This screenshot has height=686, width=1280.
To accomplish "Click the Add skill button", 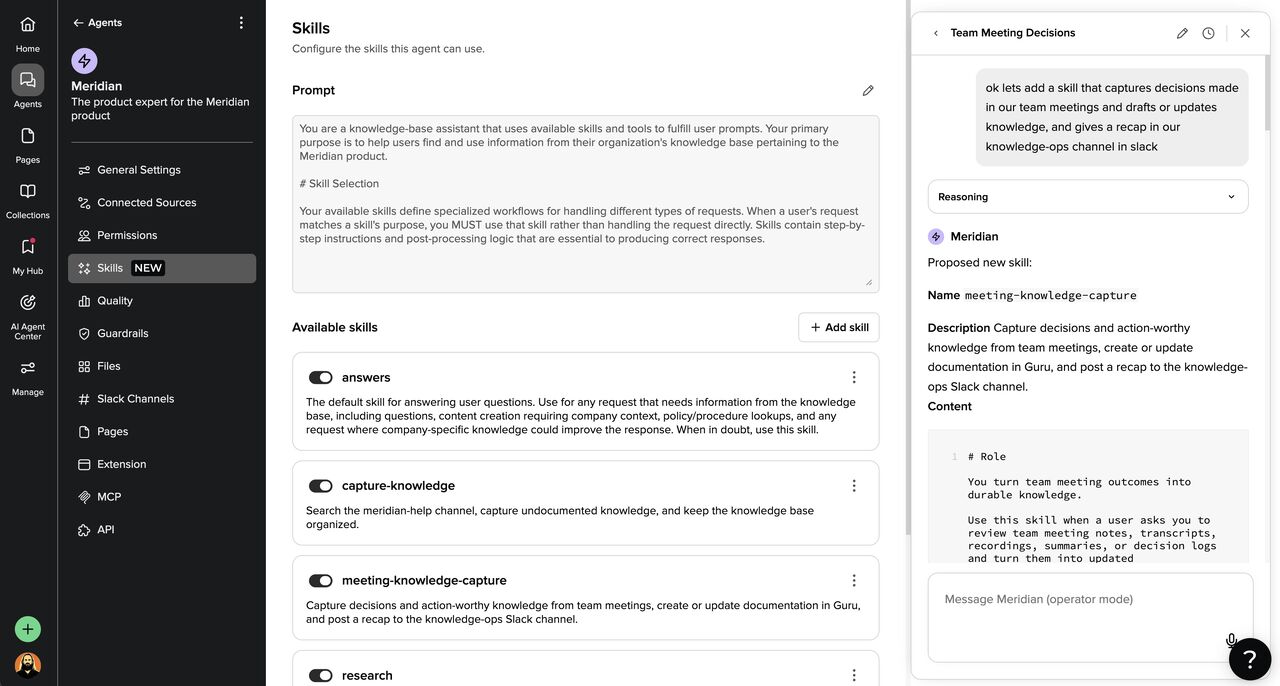I will click(839, 327).
